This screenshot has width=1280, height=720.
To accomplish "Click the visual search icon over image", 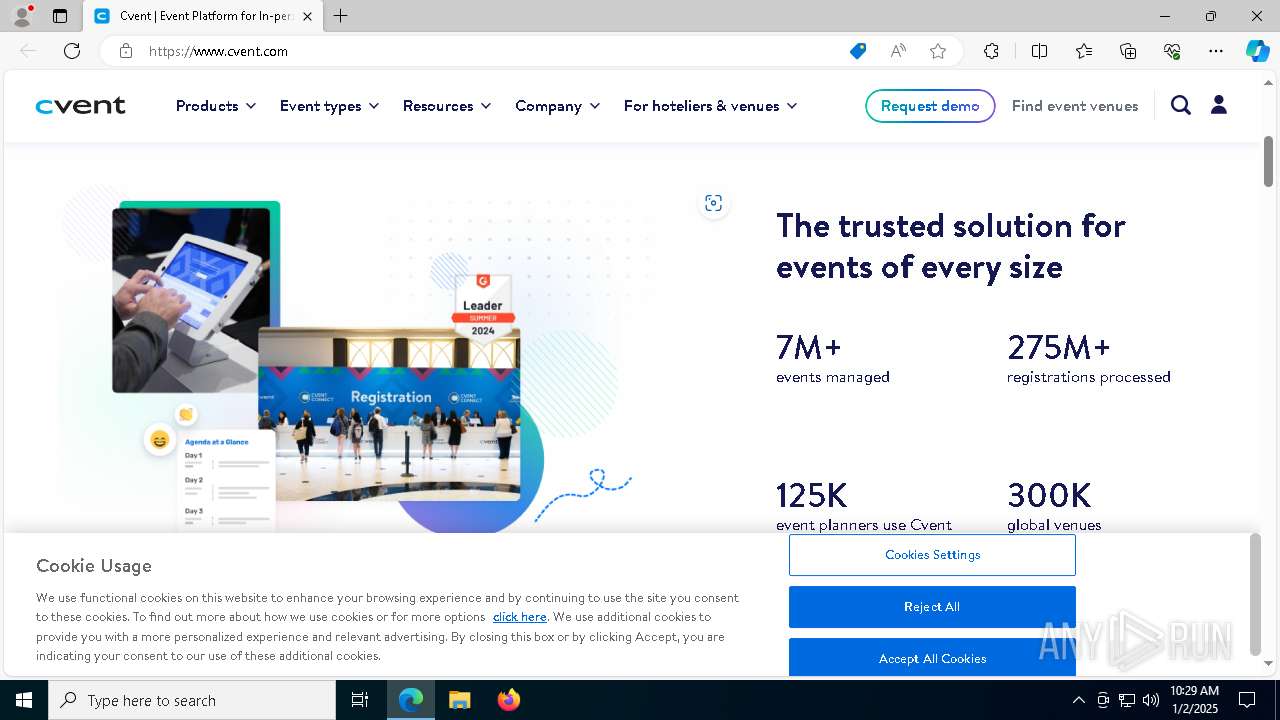I will 713,203.
